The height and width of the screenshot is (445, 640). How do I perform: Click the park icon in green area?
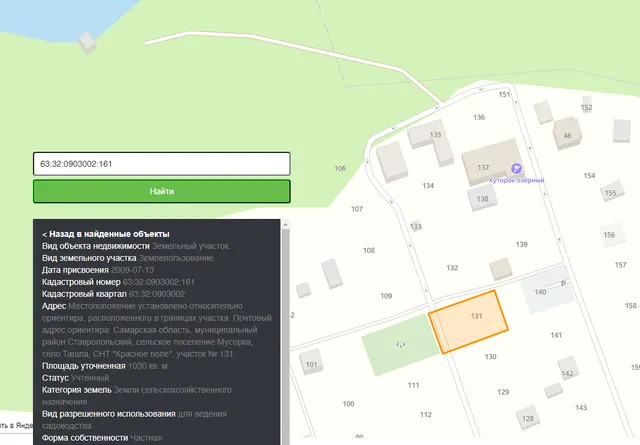401,344
